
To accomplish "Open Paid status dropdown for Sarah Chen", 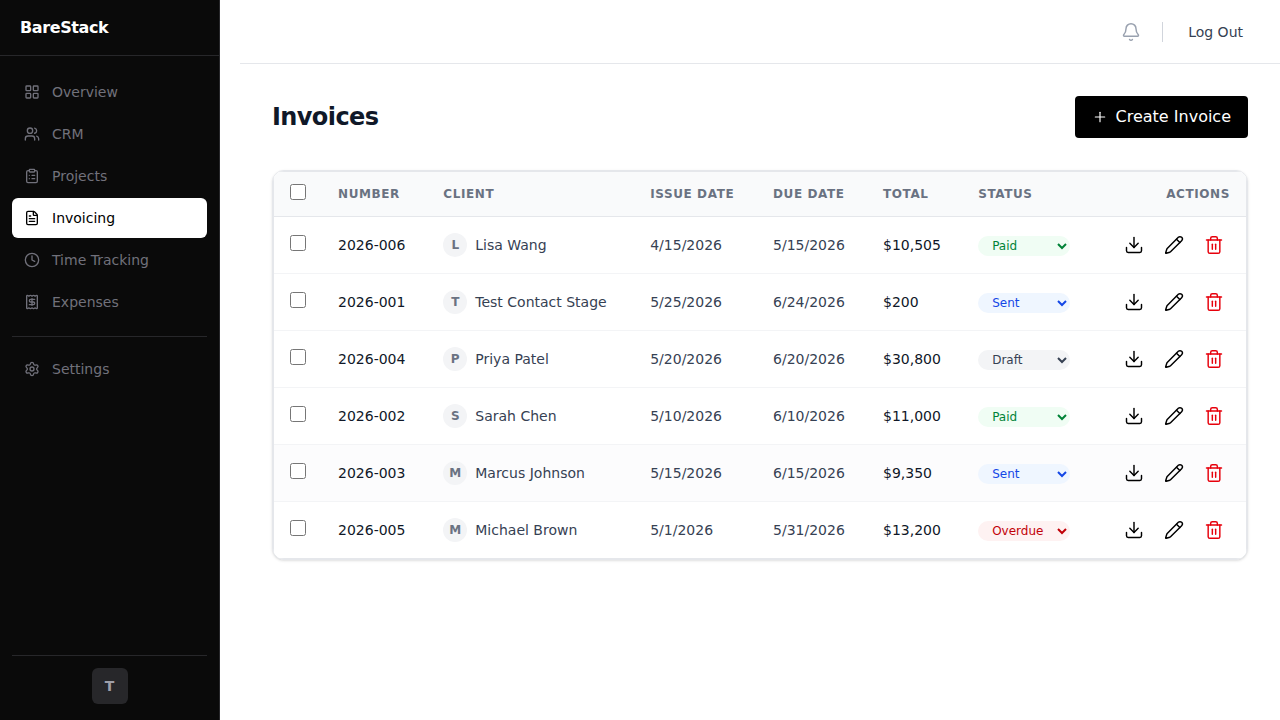I will pos(1024,417).
